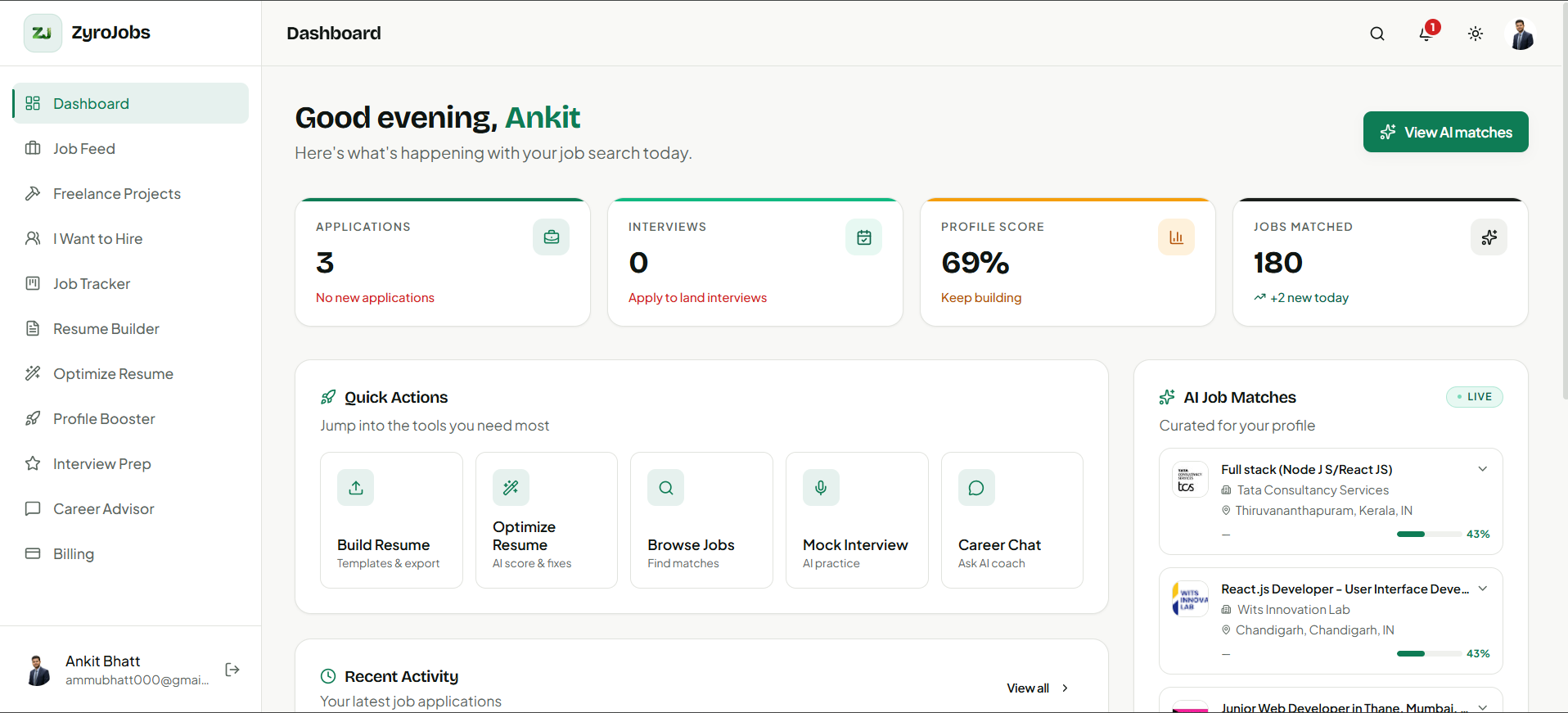Click the Applications stat card count 3
1568x713 pixels.
pos(325,263)
